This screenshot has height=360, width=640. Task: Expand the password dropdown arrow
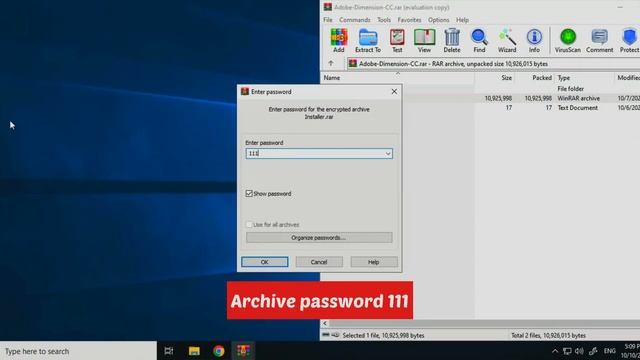388,153
